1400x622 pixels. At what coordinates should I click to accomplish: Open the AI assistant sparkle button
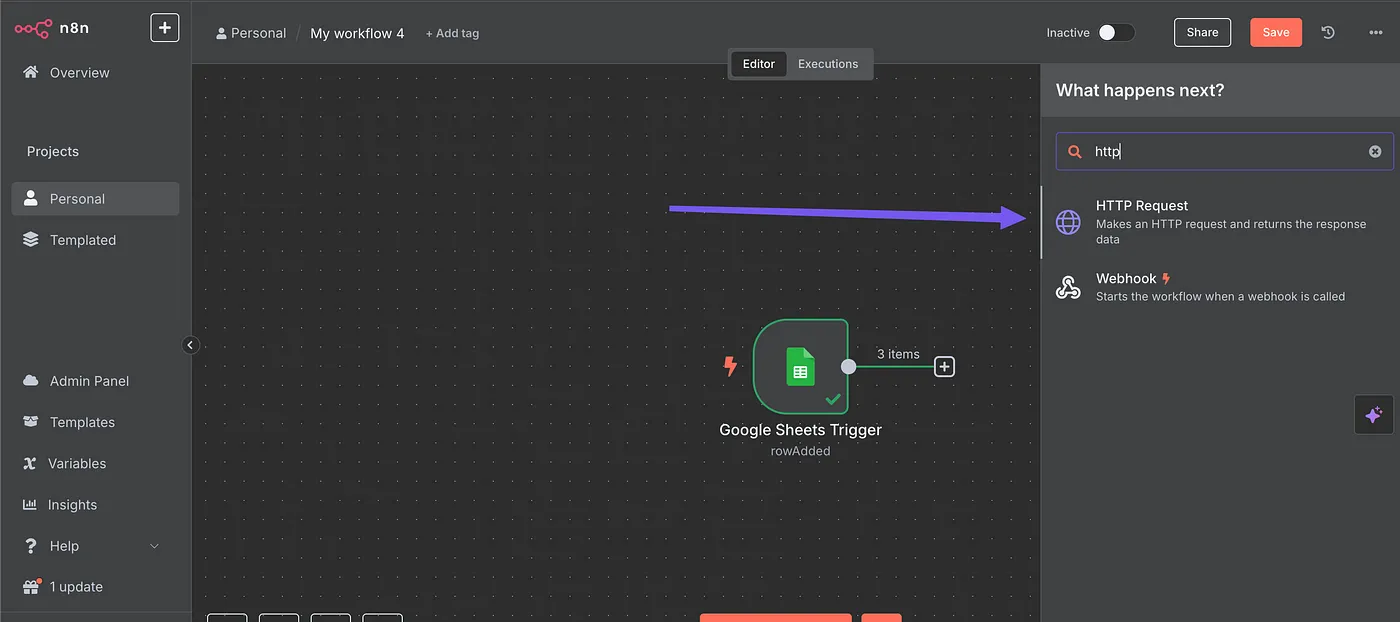point(1374,414)
